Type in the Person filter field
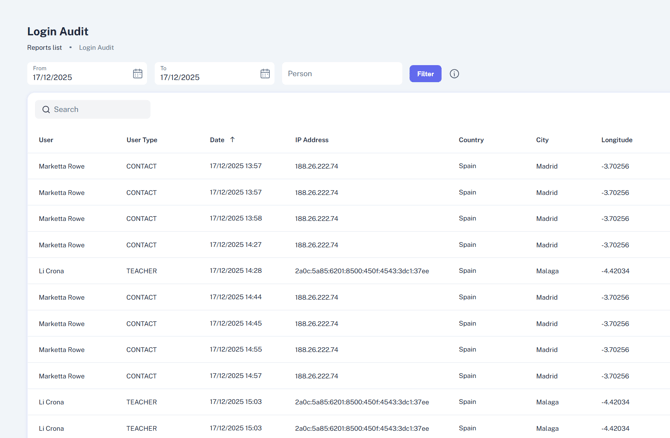The width and height of the screenshot is (670, 438). [341, 74]
